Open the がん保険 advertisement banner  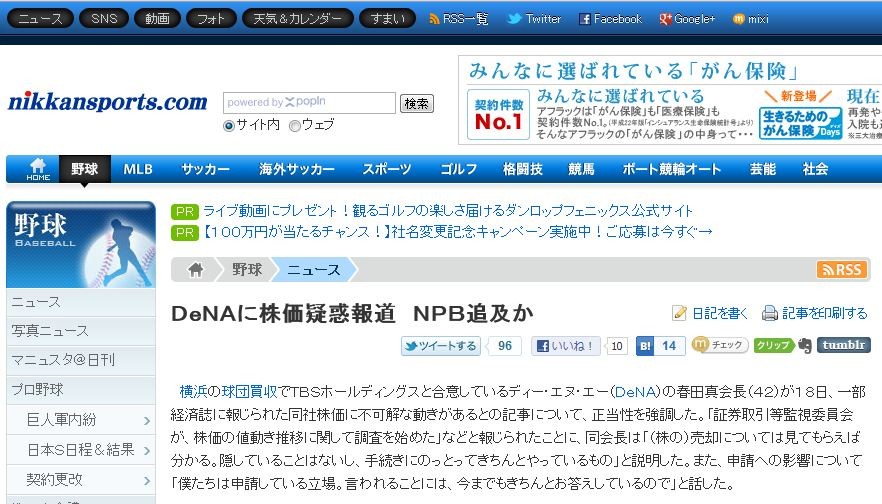pos(670,100)
